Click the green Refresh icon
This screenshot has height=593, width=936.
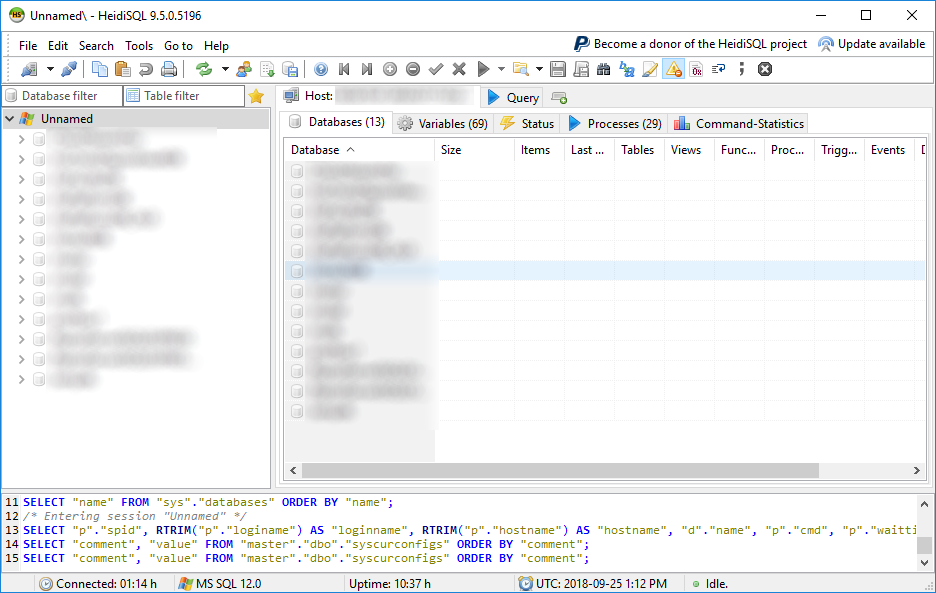[x=204, y=69]
